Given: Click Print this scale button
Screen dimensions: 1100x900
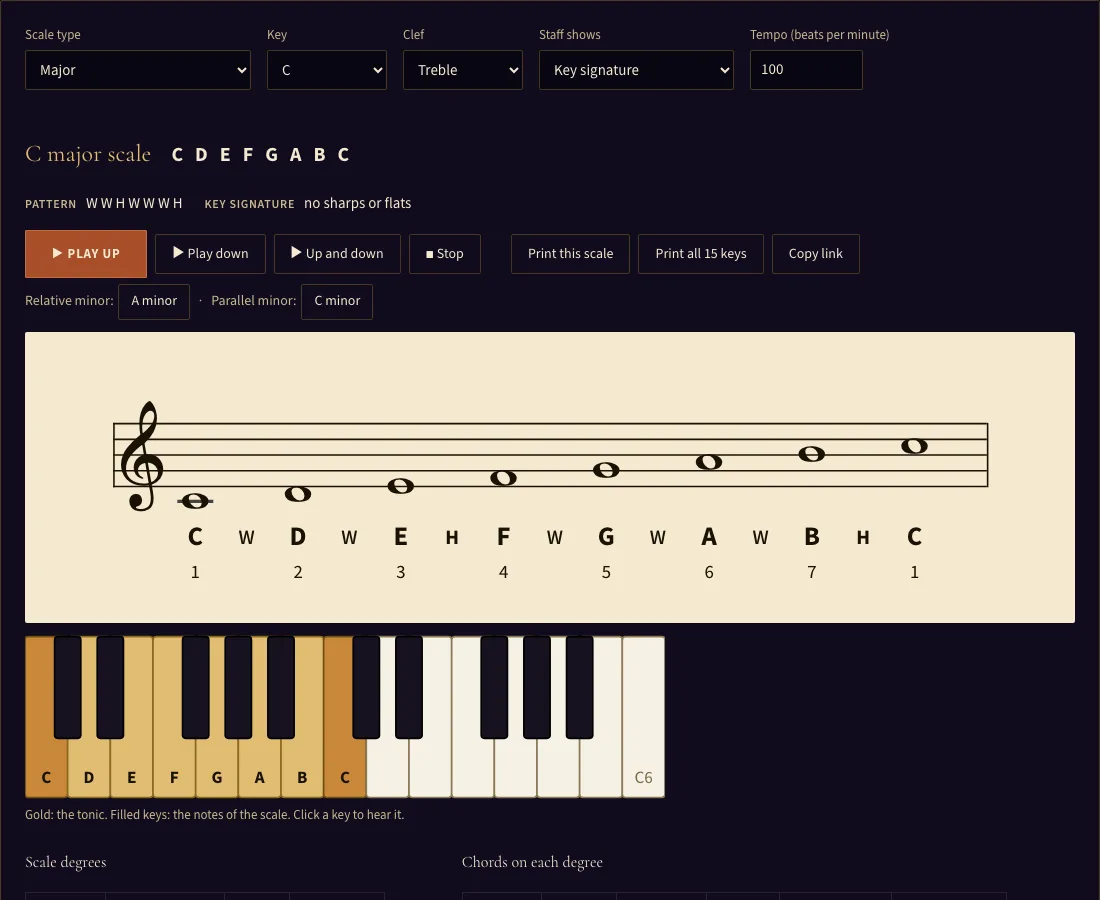Looking at the screenshot, I should [x=570, y=254].
